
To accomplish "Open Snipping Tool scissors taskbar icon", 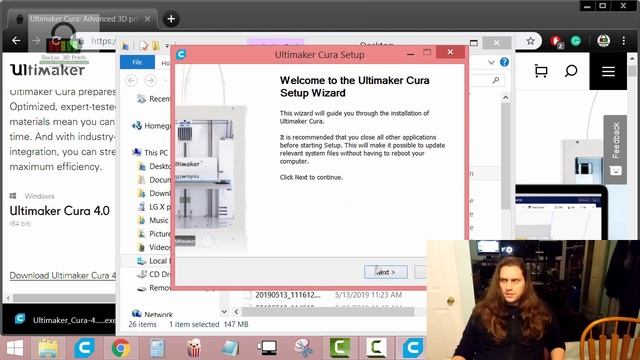I will (304, 349).
